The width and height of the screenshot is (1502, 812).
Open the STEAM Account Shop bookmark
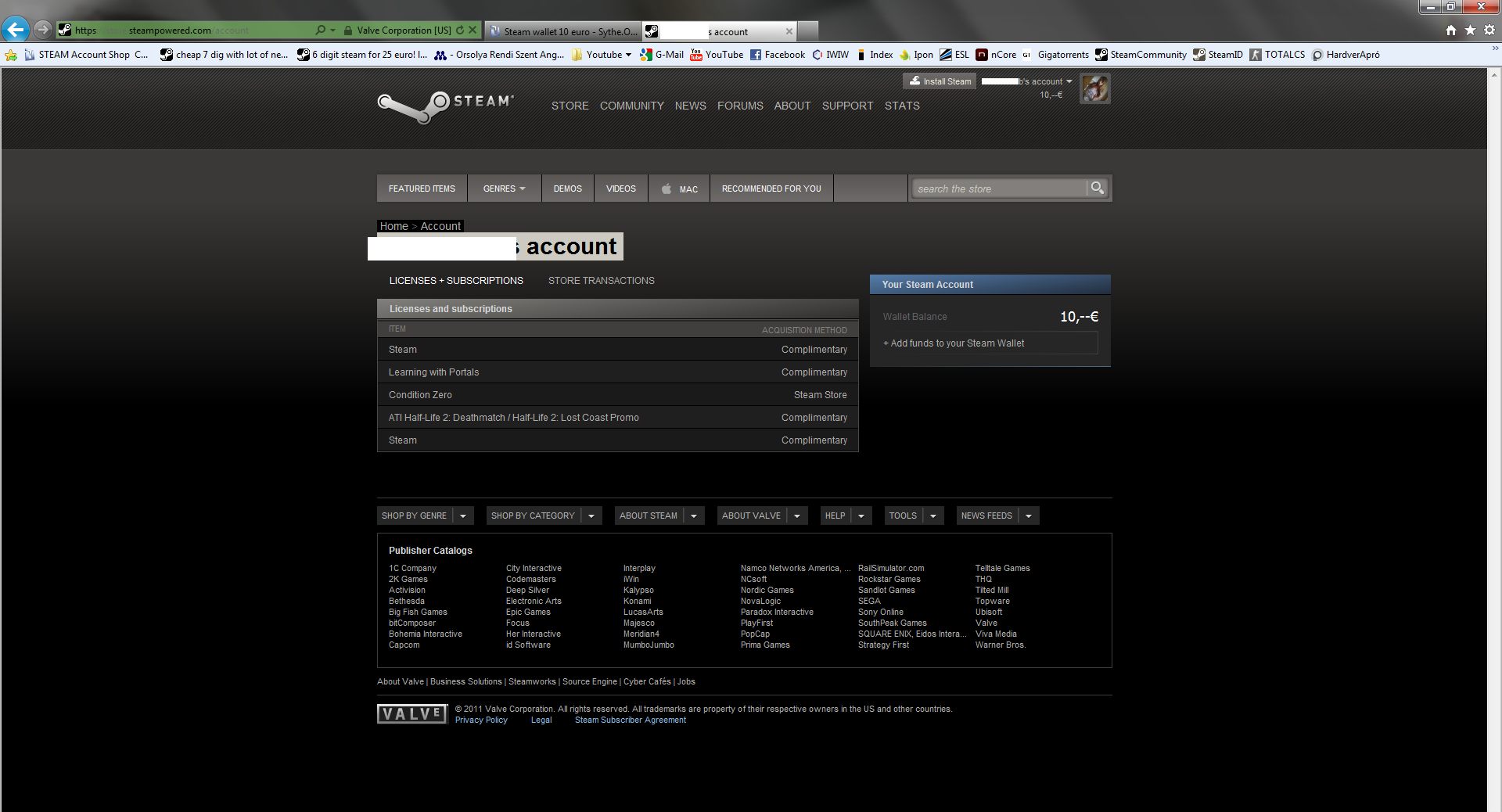pos(85,55)
